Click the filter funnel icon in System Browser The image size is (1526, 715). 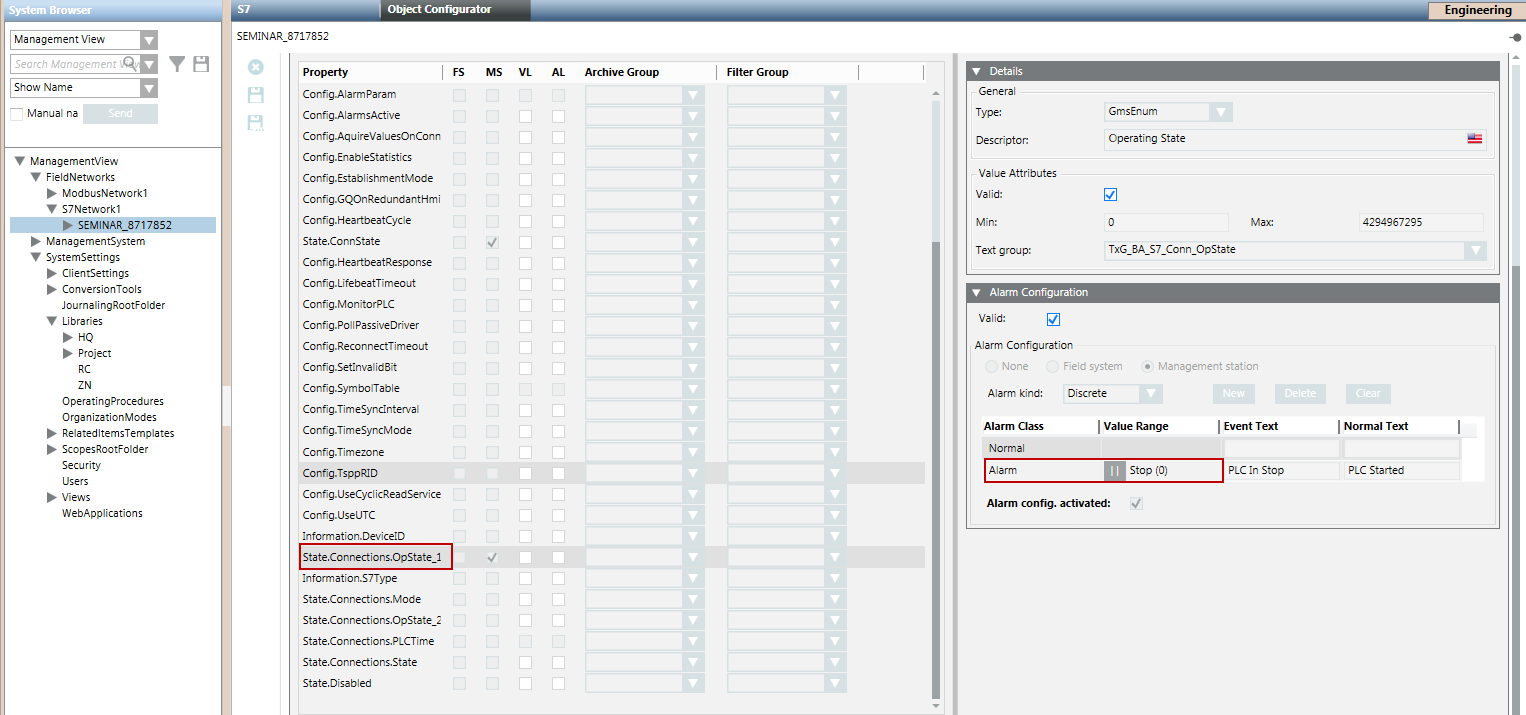tap(177, 64)
